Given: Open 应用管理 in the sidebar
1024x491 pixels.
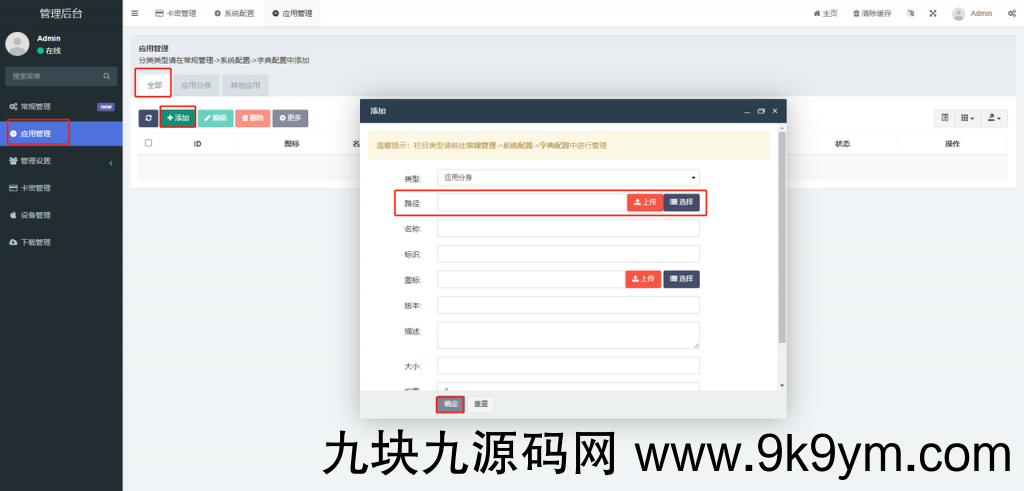Looking at the screenshot, I should pyautogui.click(x=61, y=134).
